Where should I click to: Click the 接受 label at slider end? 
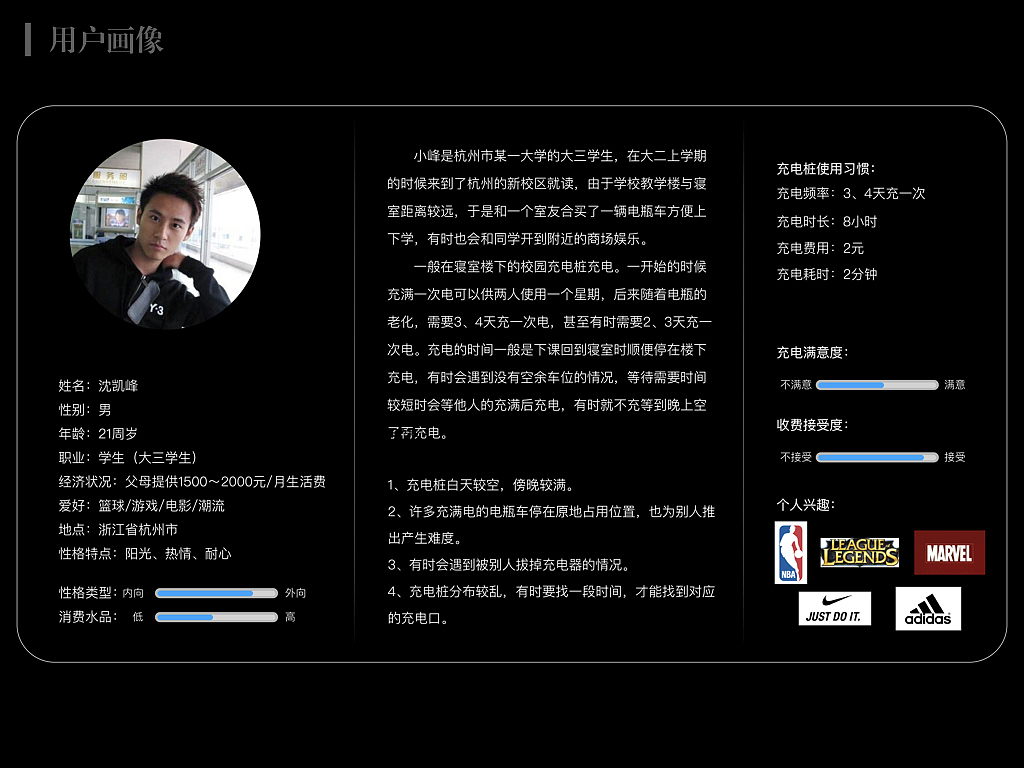pyautogui.click(x=955, y=457)
